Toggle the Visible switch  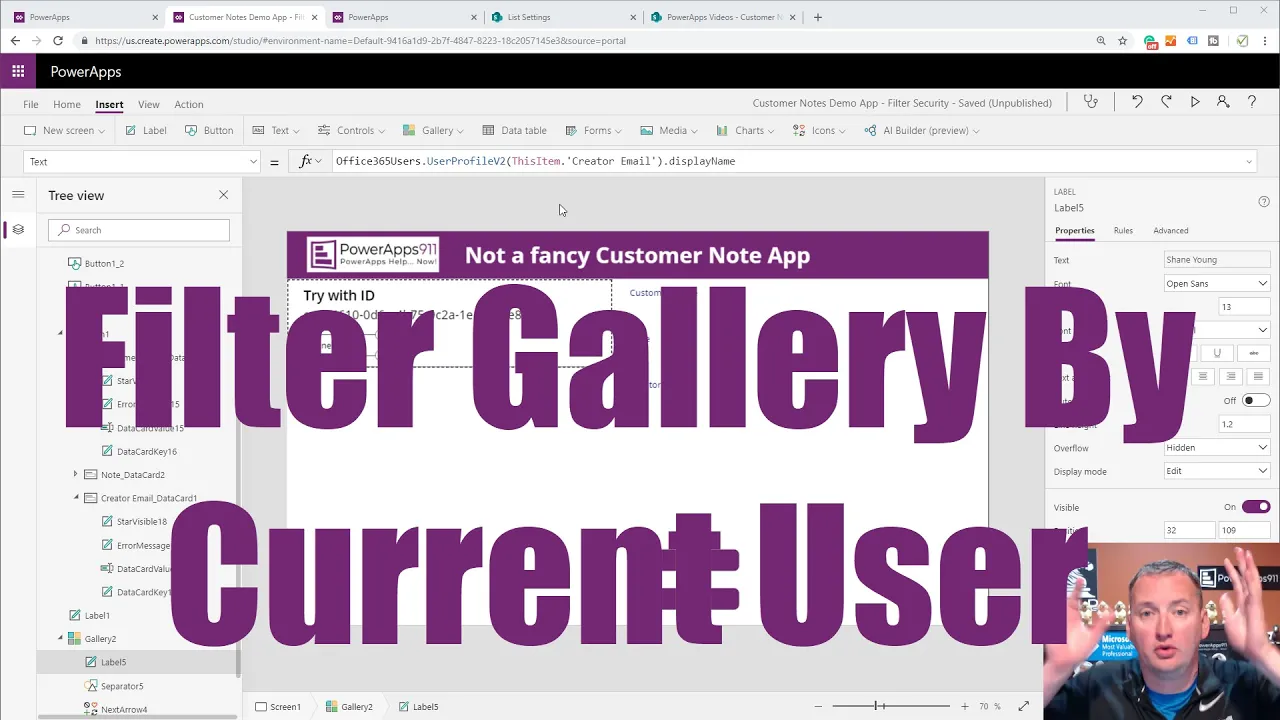point(1256,507)
